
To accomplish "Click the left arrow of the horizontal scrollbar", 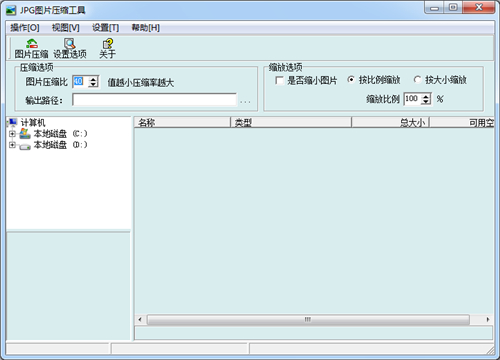I will (140, 320).
